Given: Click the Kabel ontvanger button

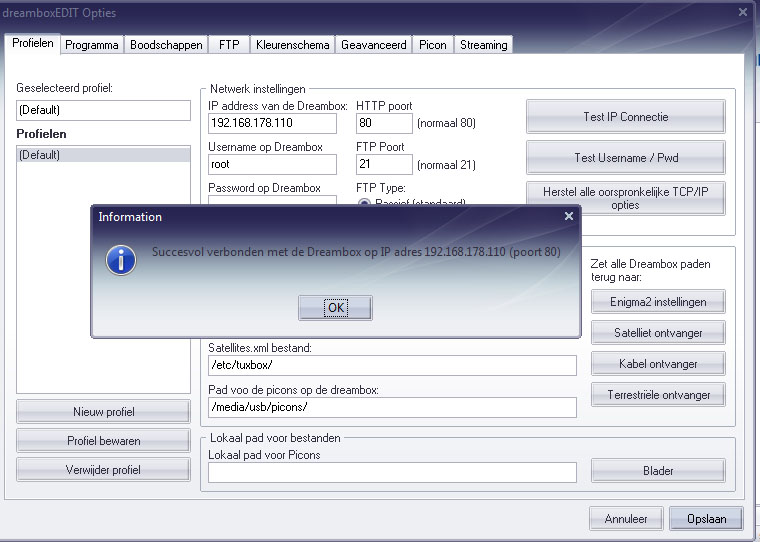Looking at the screenshot, I should (x=658, y=364).
